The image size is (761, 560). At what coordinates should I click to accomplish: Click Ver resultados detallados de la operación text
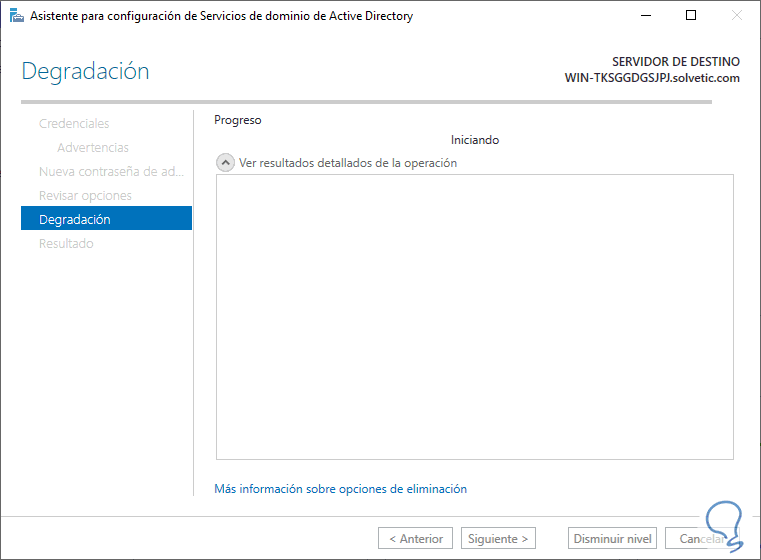347,163
